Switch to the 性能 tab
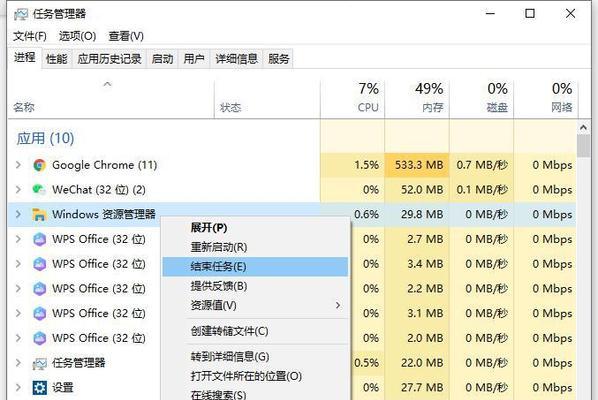This screenshot has width=598, height=400. (56, 59)
